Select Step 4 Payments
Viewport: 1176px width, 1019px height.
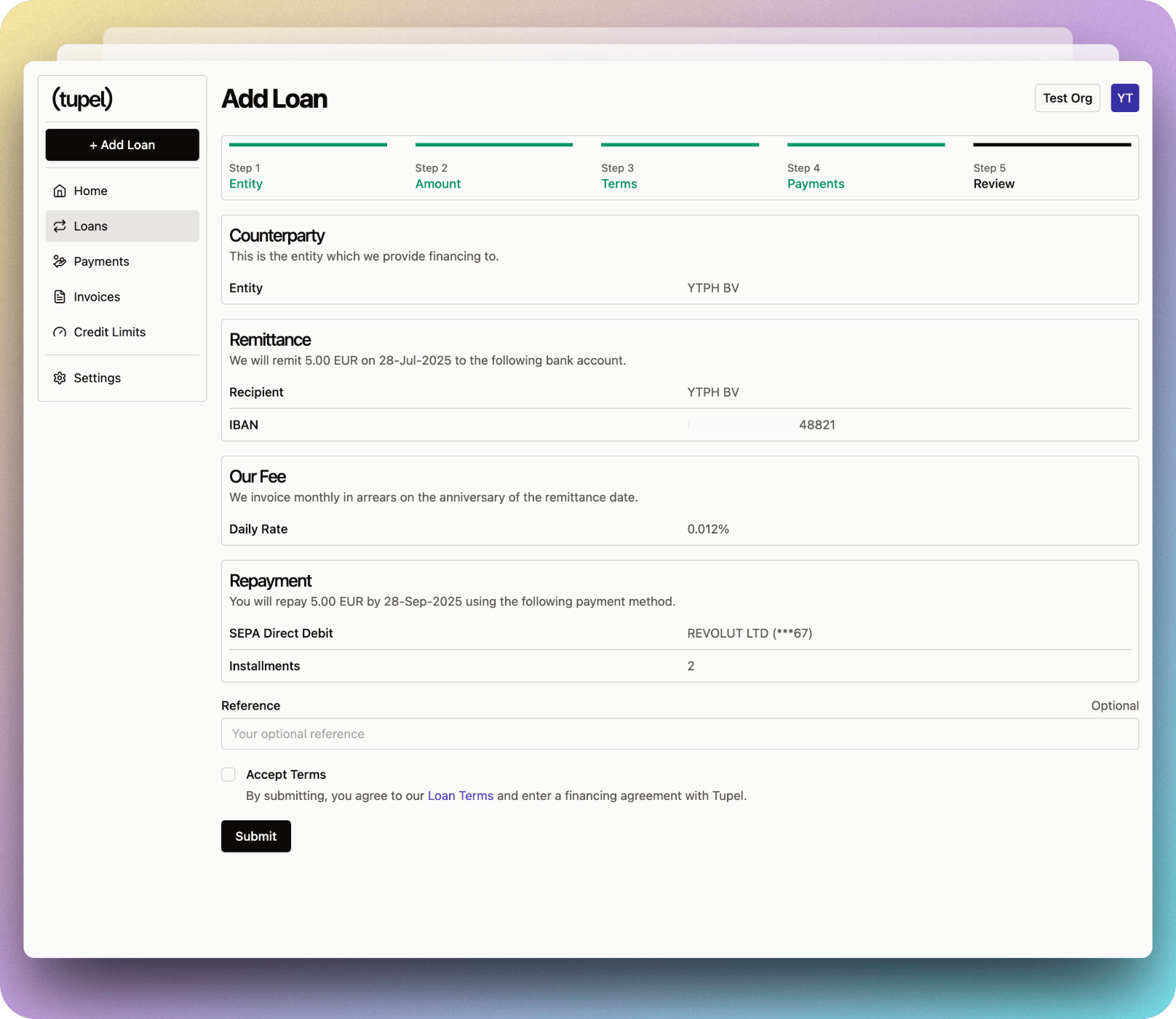pyautogui.click(x=815, y=184)
